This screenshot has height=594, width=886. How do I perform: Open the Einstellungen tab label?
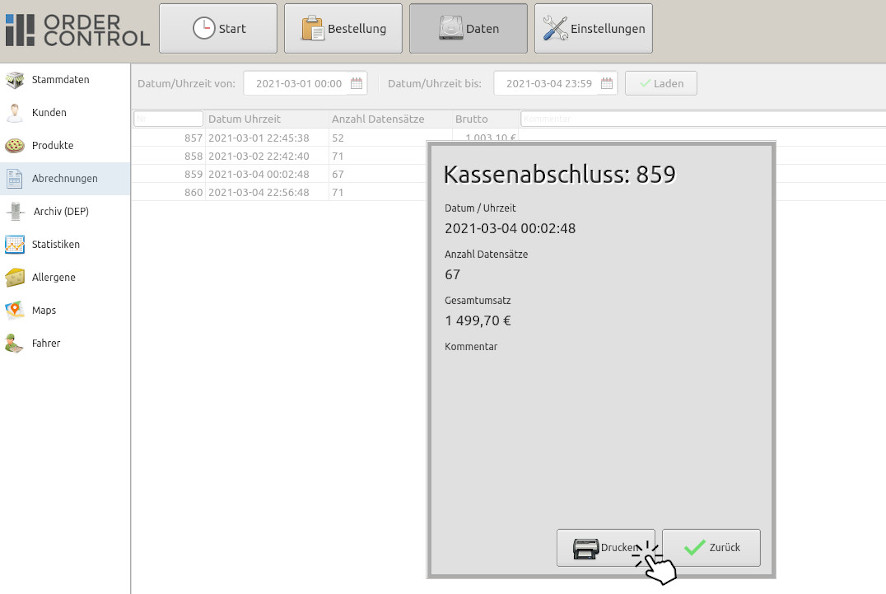[607, 29]
